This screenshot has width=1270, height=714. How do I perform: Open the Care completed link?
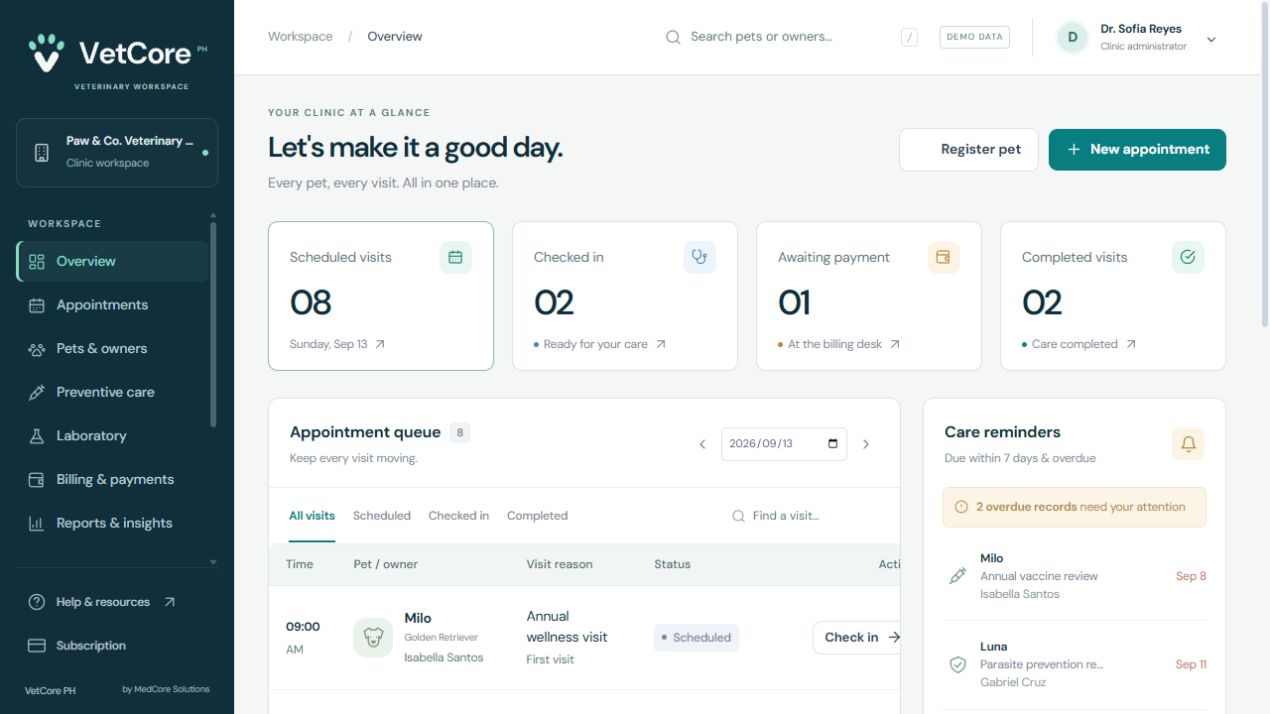[x=1079, y=344]
